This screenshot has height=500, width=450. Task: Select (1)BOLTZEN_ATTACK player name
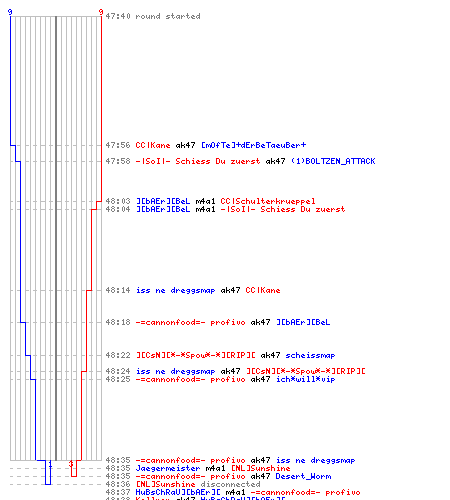(x=333, y=161)
